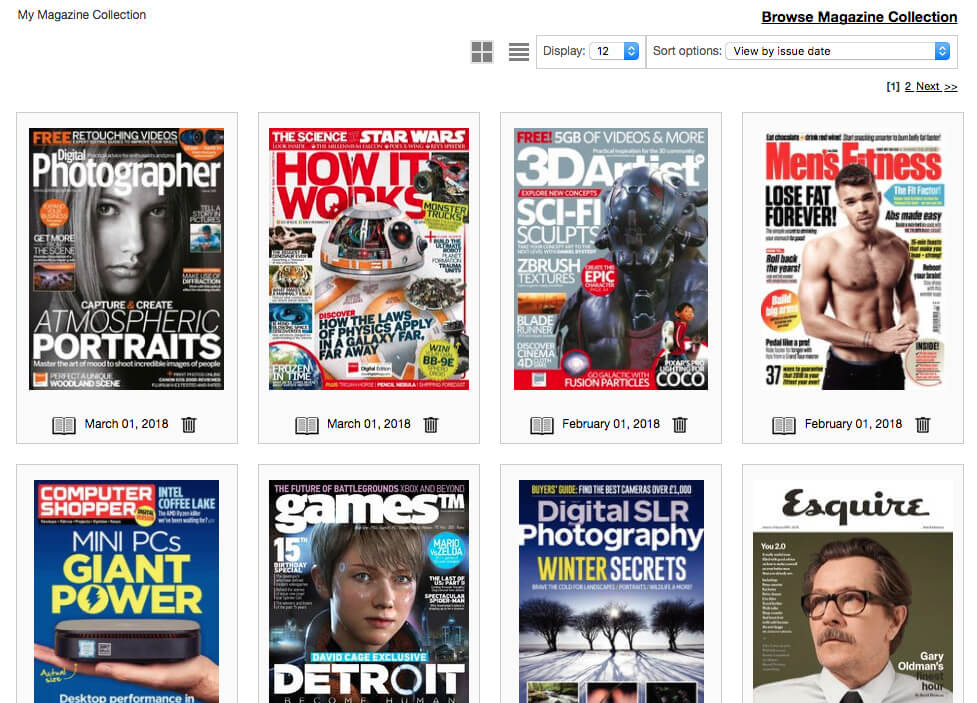Click the date under 3D Artist
This screenshot has width=977, height=703.
(611, 424)
